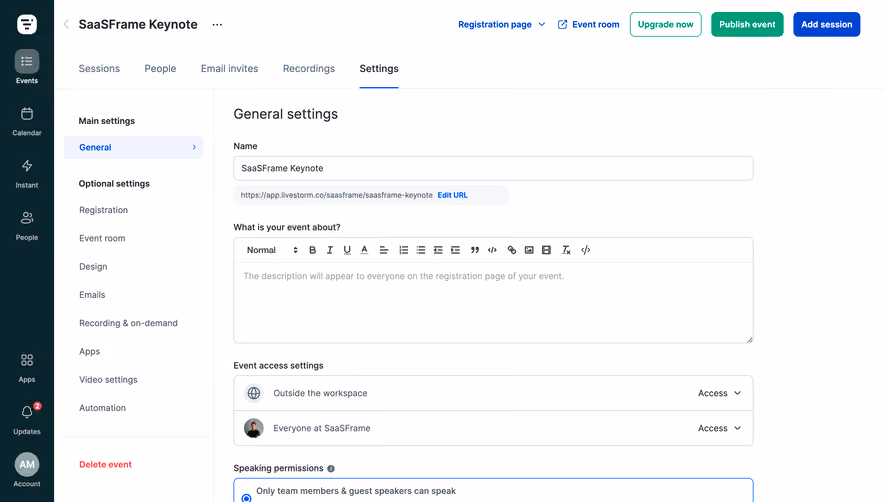Insert a video in the description
The width and height of the screenshot is (885, 502).
(546, 250)
